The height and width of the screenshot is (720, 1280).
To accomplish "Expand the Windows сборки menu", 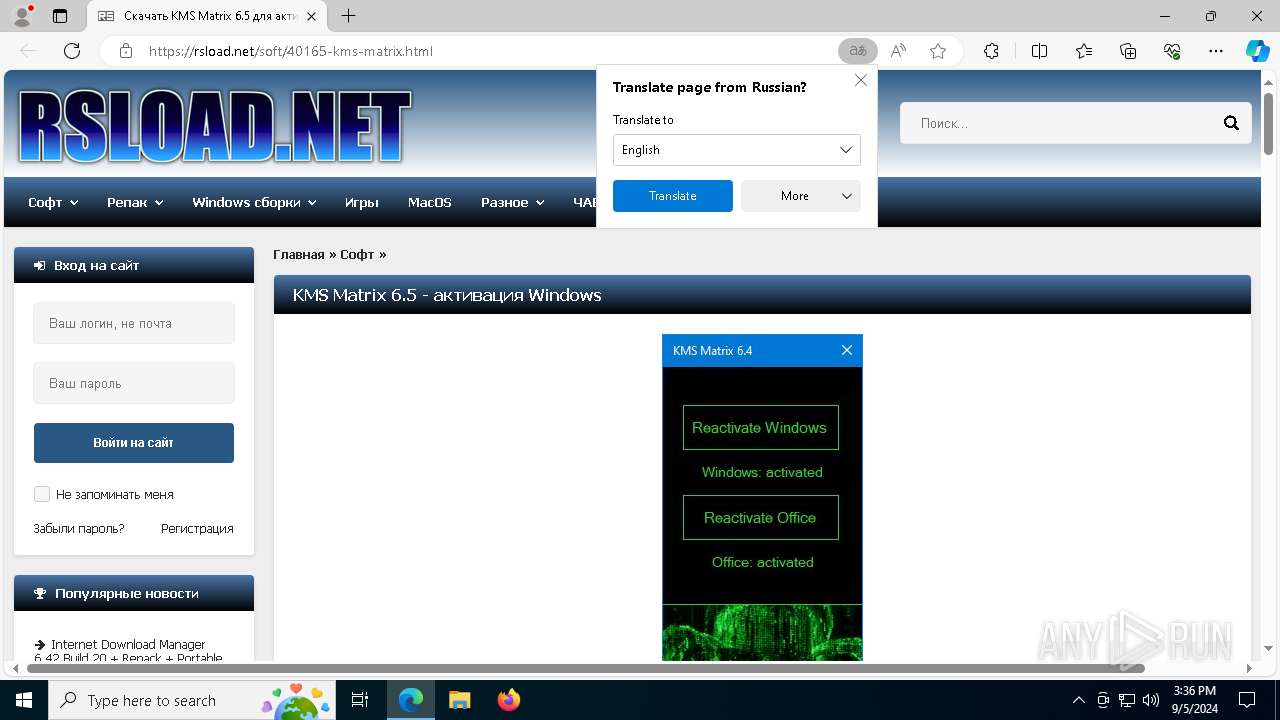I will click(254, 202).
